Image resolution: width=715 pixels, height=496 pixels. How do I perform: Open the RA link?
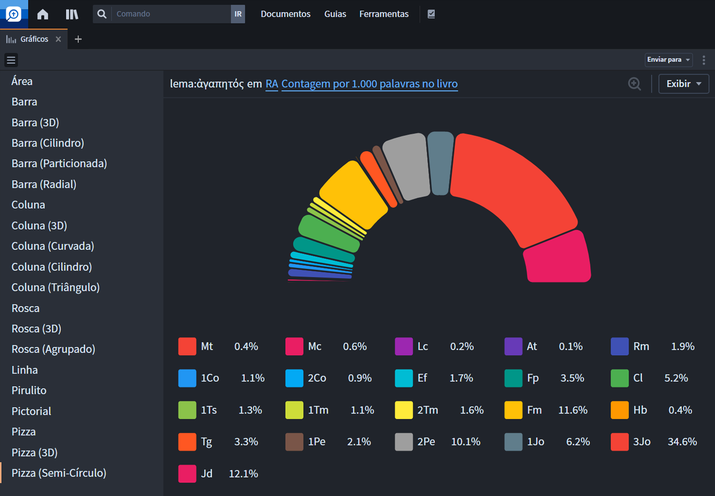[x=272, y=84]
